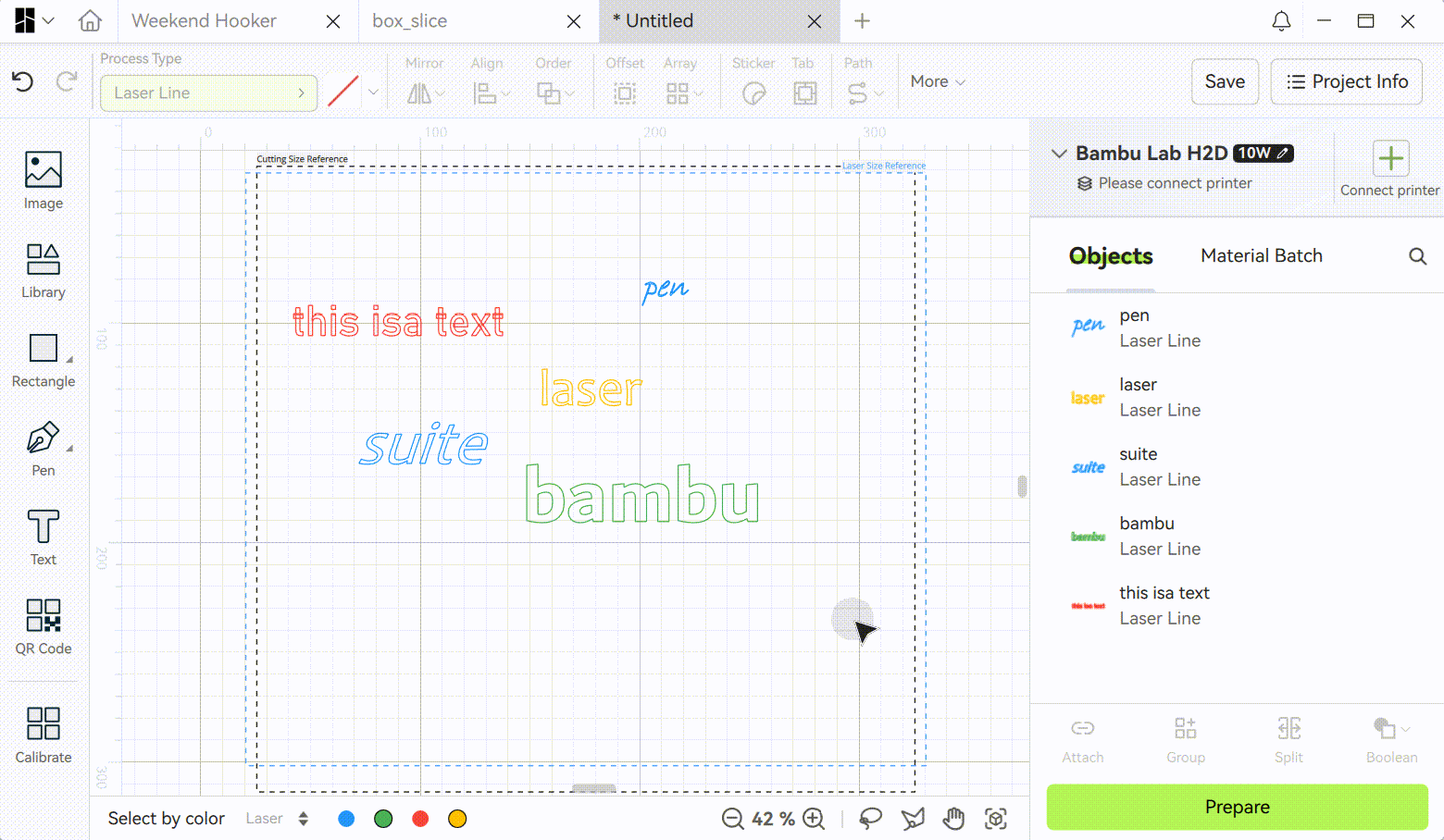1444x840 pixels.
Task: Click the Attach button
Action: coord(1083,740)
